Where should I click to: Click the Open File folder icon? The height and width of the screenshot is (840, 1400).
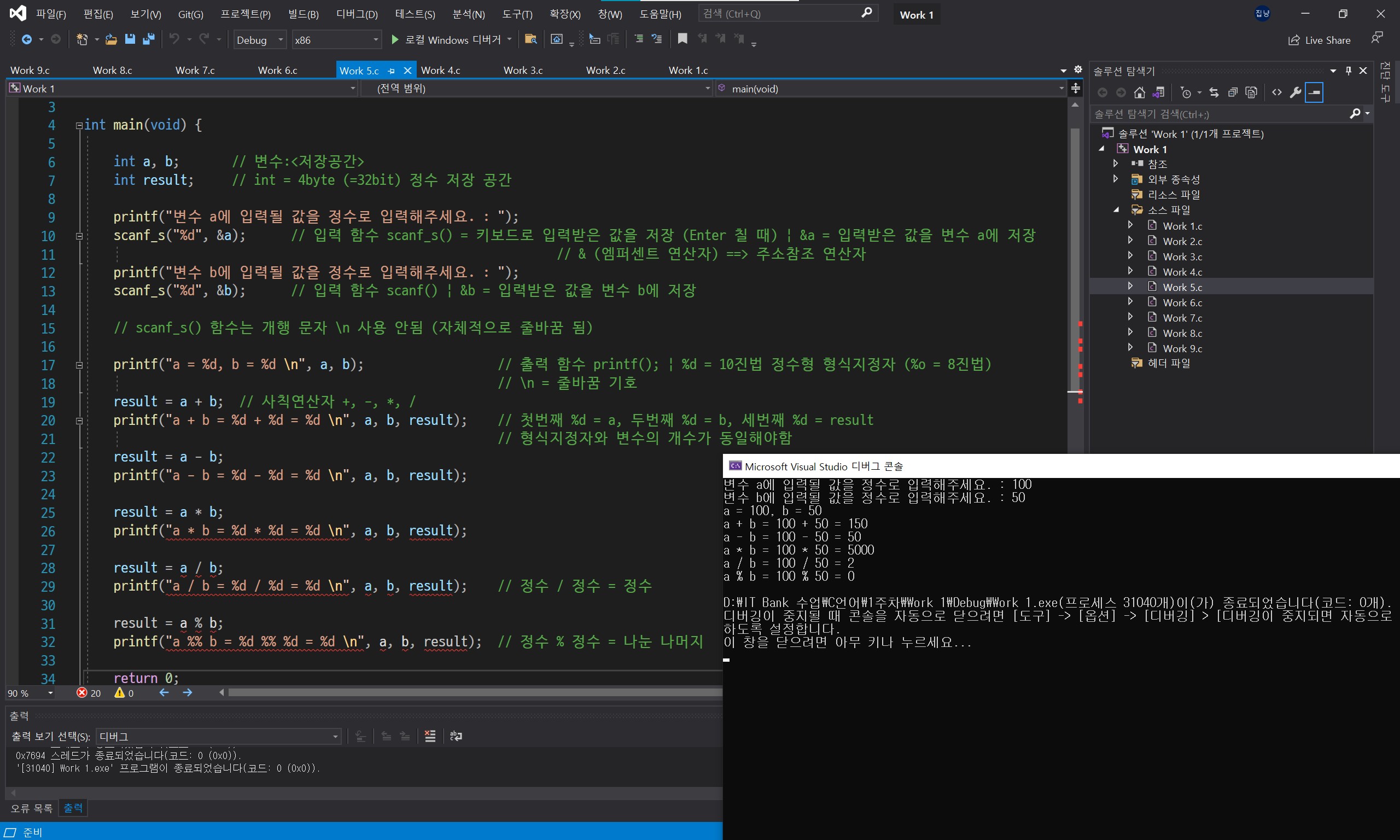[111, 39]
